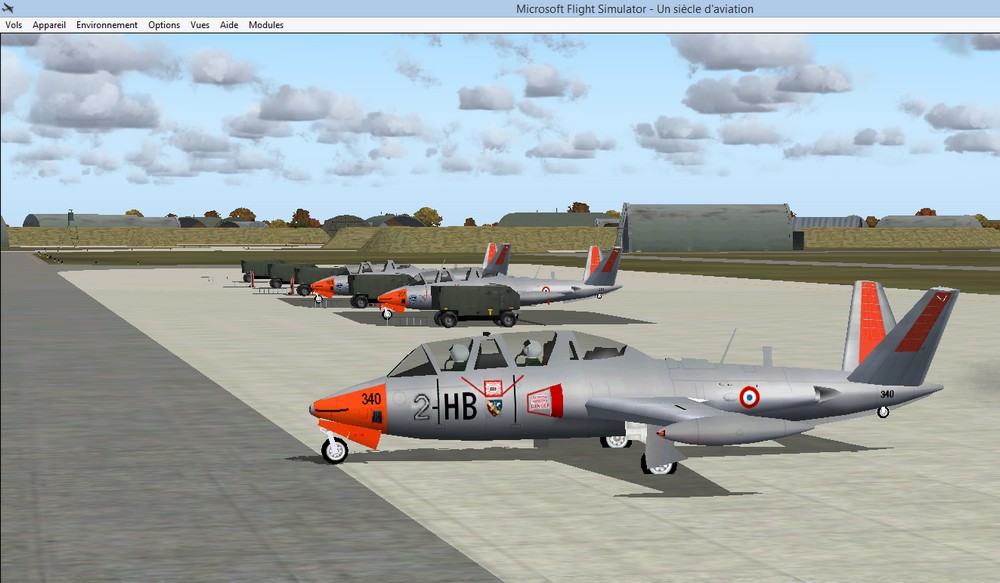
Task: Click the airplane app icon in title bar
Action: pyautogui.click(x=8, y=9)
